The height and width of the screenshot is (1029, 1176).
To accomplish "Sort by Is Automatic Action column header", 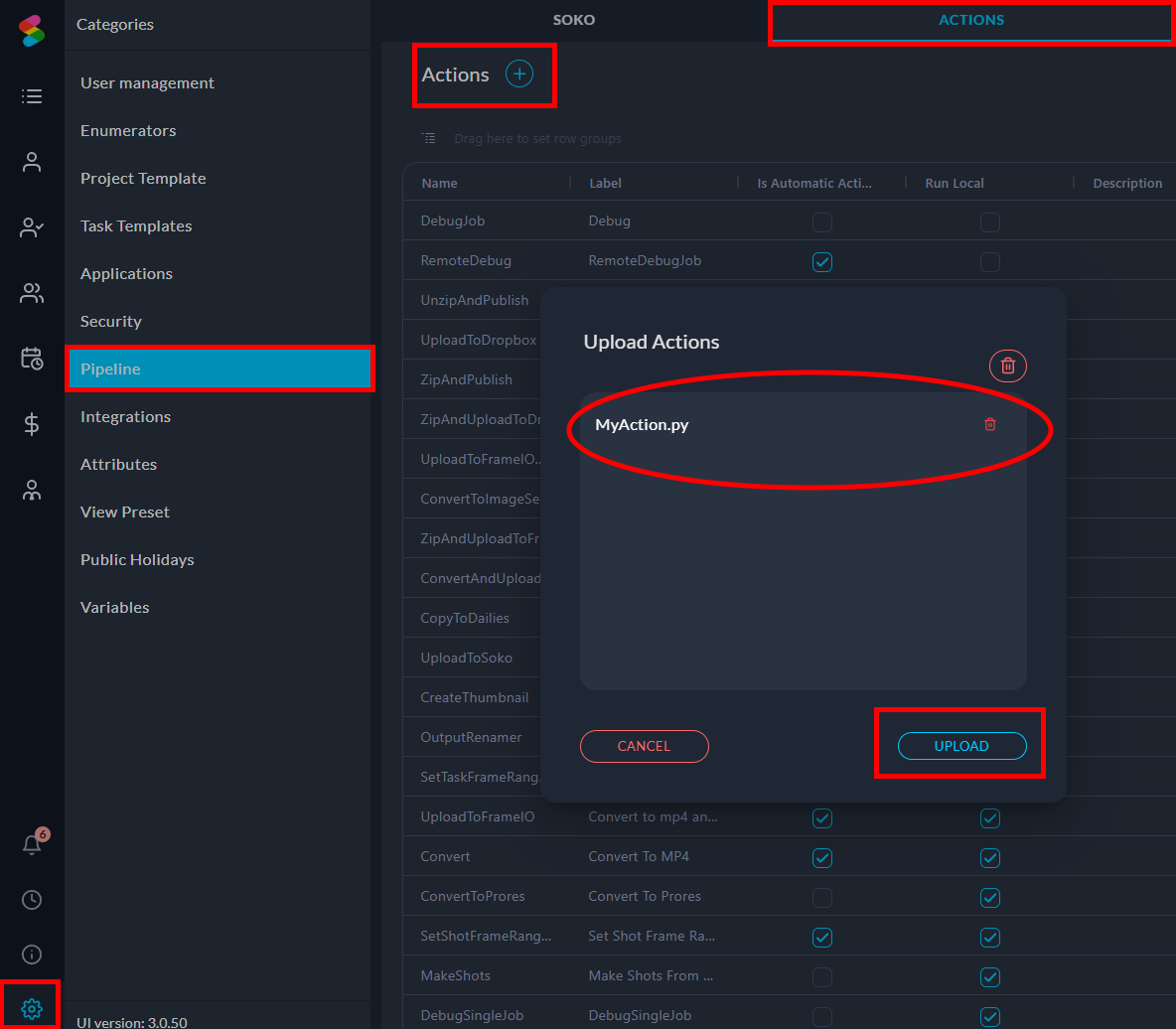I will click(814, 183).
